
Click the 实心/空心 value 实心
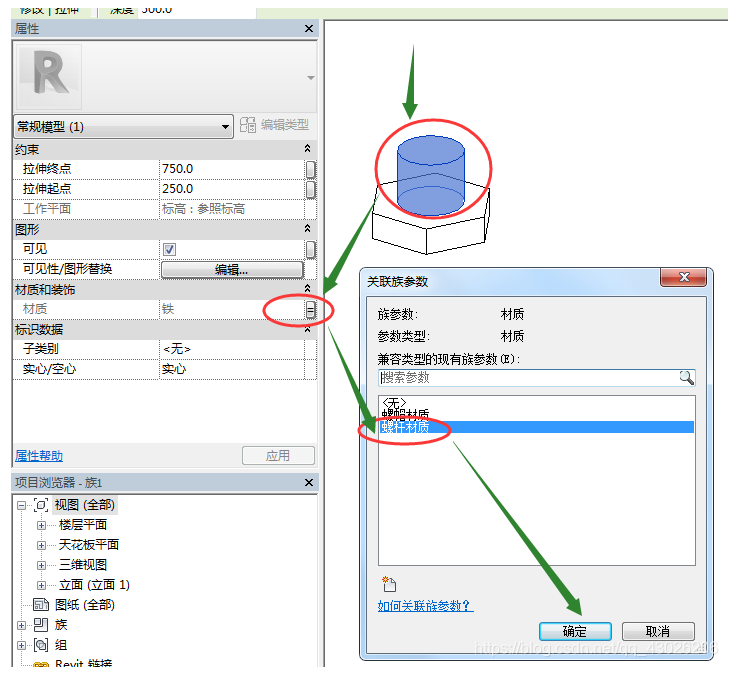[232, 369]
